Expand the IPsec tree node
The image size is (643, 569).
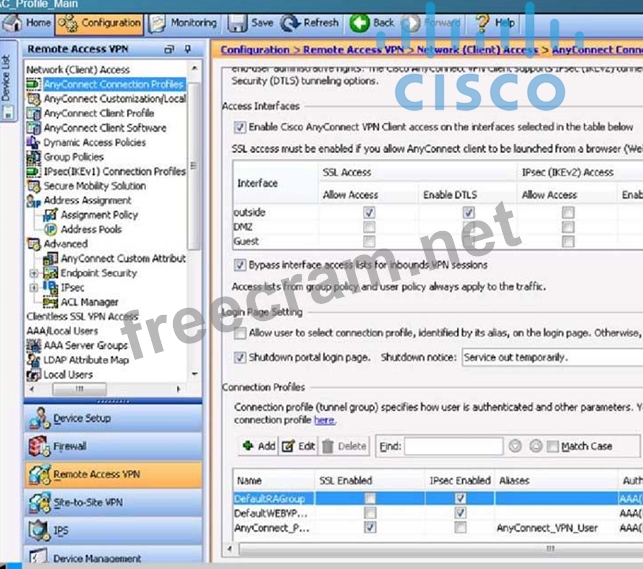(35, 288)
